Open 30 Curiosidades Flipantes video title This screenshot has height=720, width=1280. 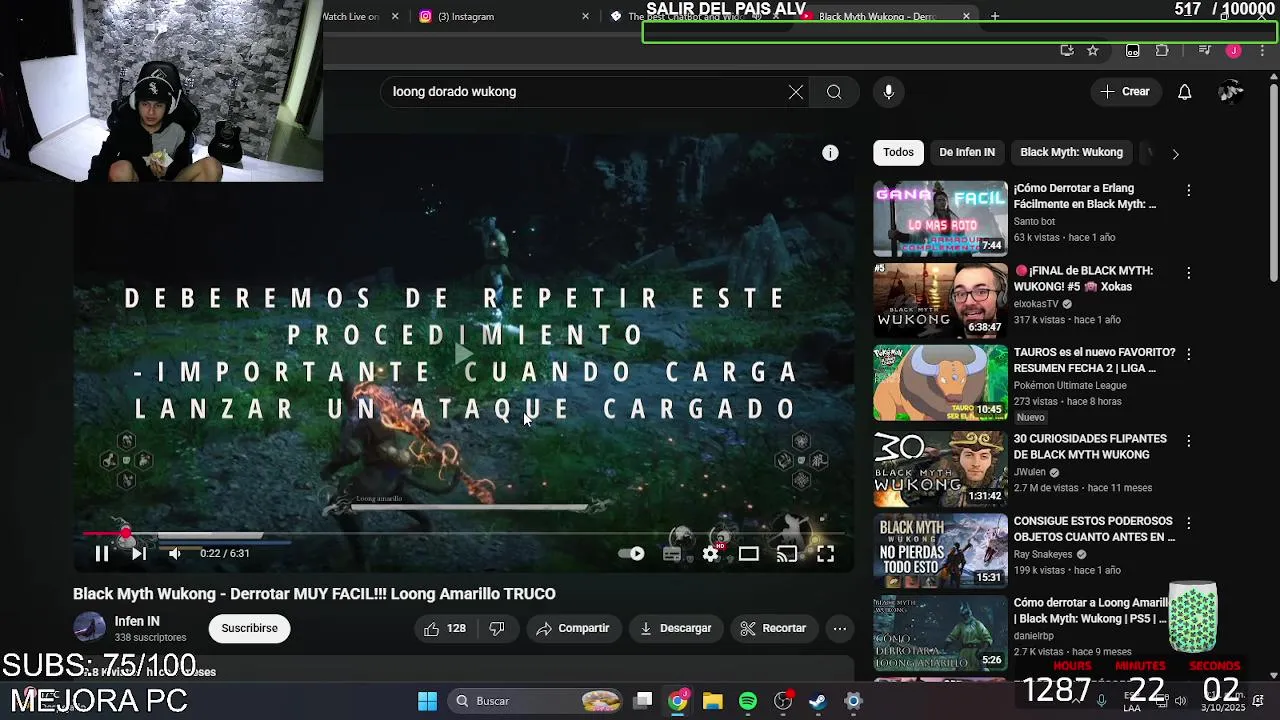click(x=1090, y=446)
